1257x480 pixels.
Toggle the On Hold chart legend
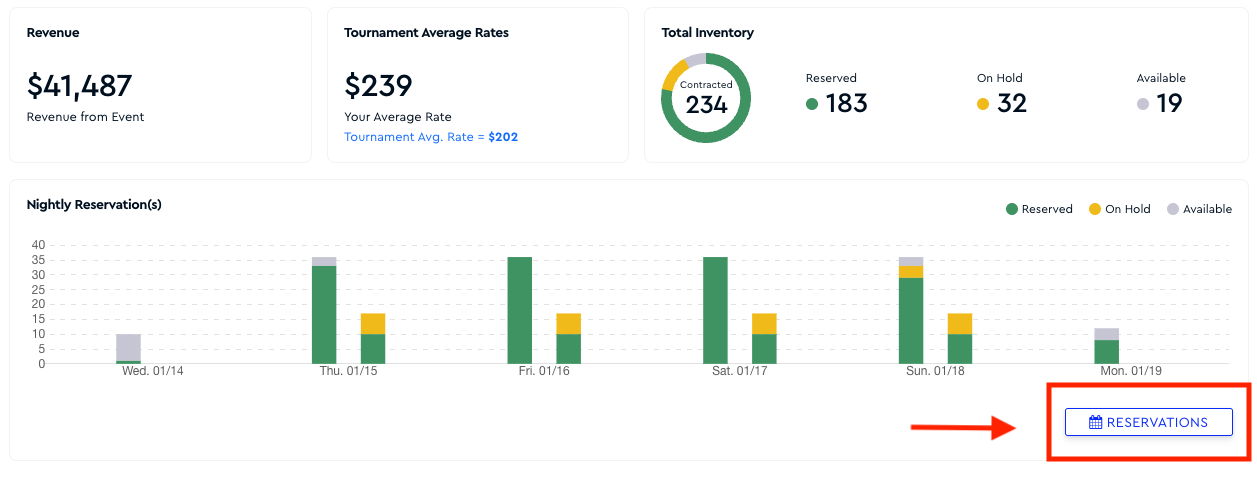click(1119, 209)
